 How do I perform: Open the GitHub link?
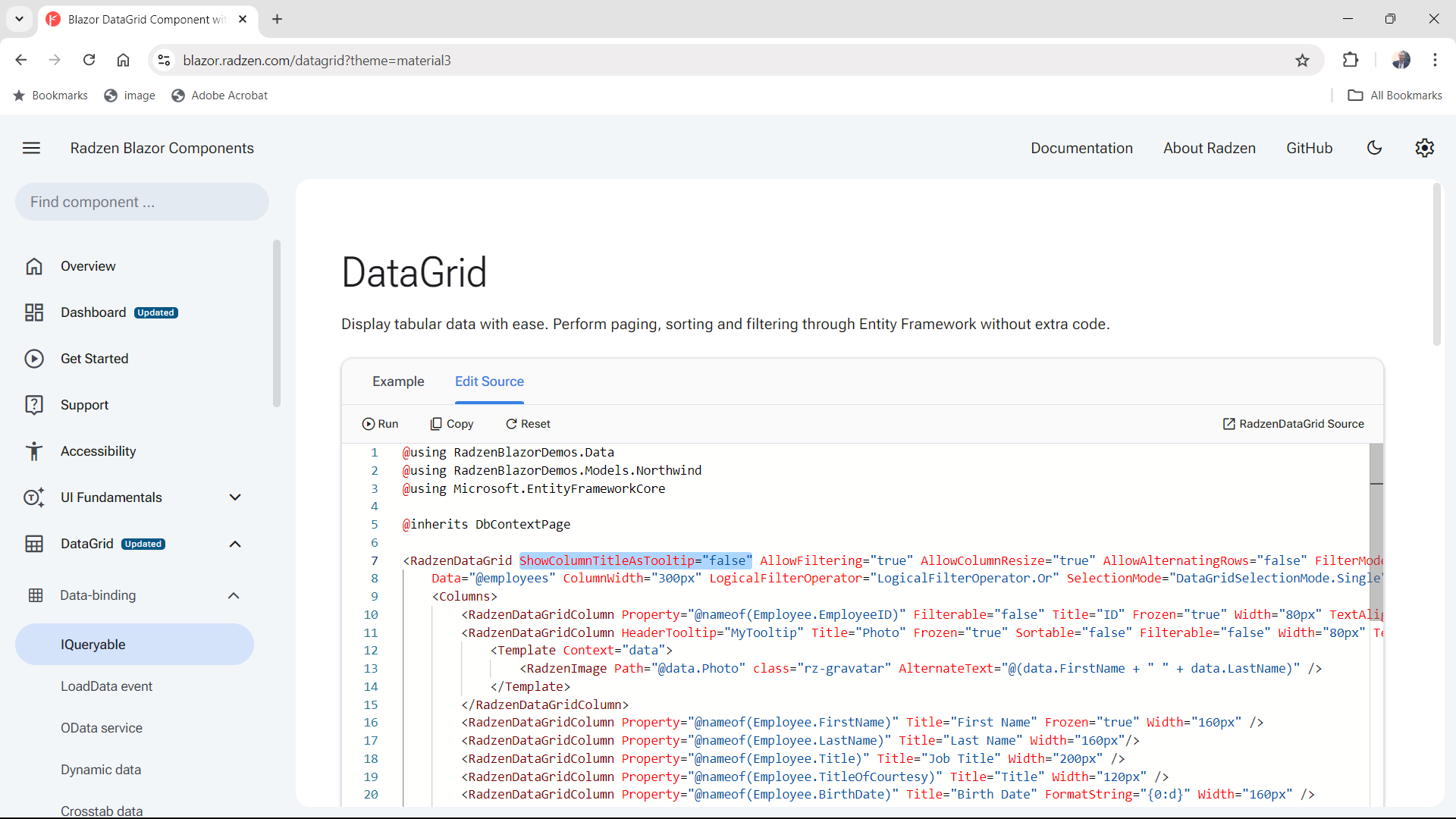coord(1309,148)
